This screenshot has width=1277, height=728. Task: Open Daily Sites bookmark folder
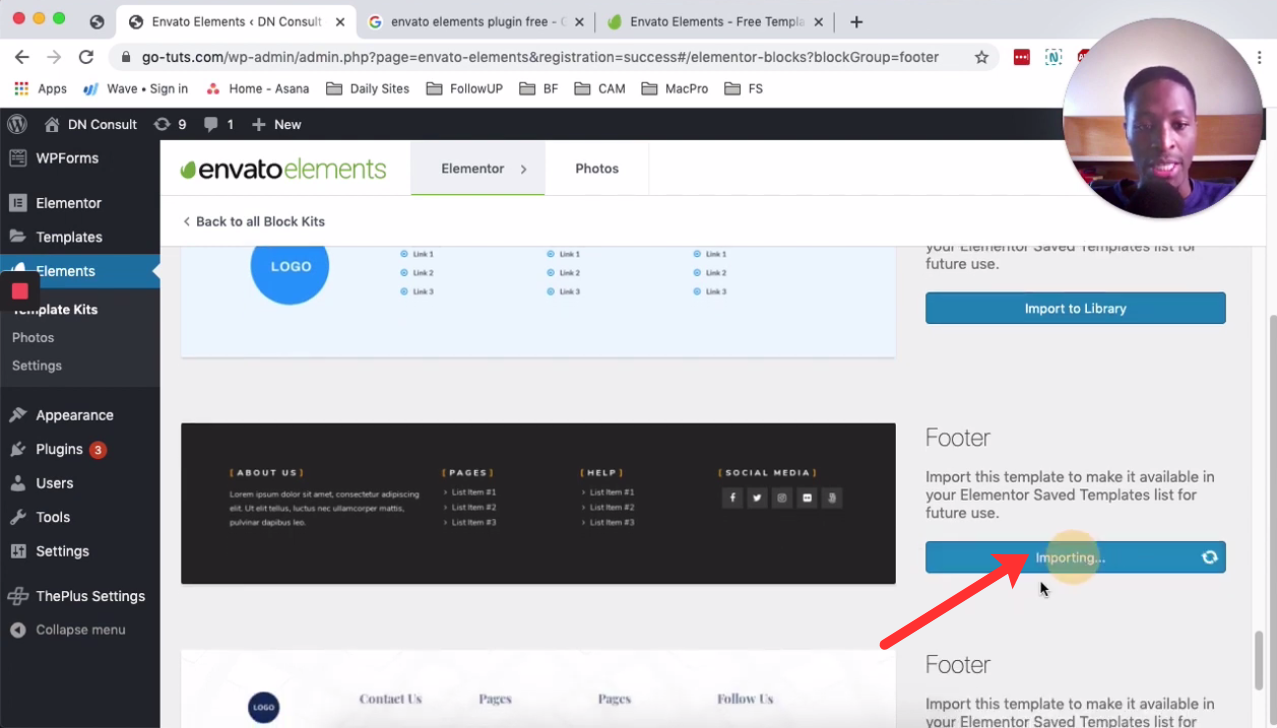point(368,88)
